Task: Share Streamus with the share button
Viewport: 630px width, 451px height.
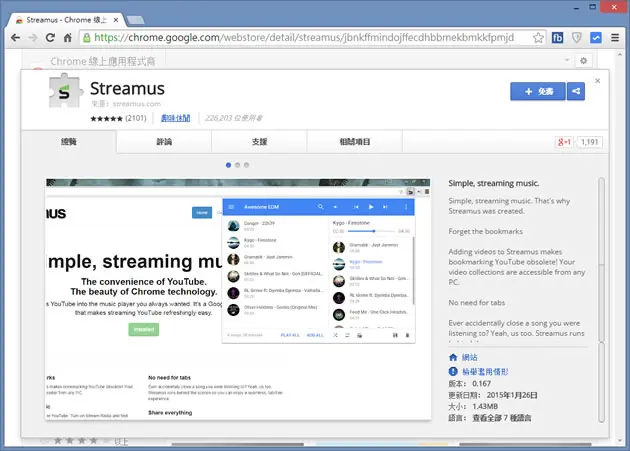Action: click(x=576, y=91)
